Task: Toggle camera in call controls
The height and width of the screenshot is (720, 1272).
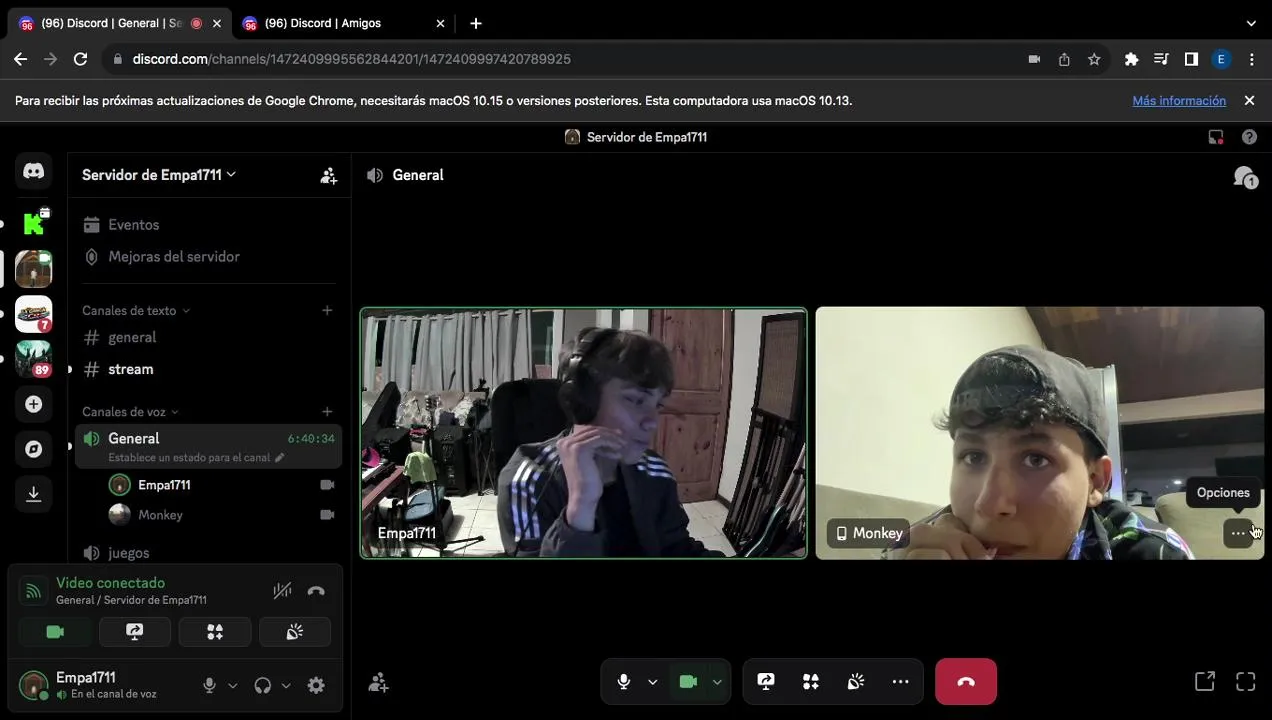Action: 688,682
